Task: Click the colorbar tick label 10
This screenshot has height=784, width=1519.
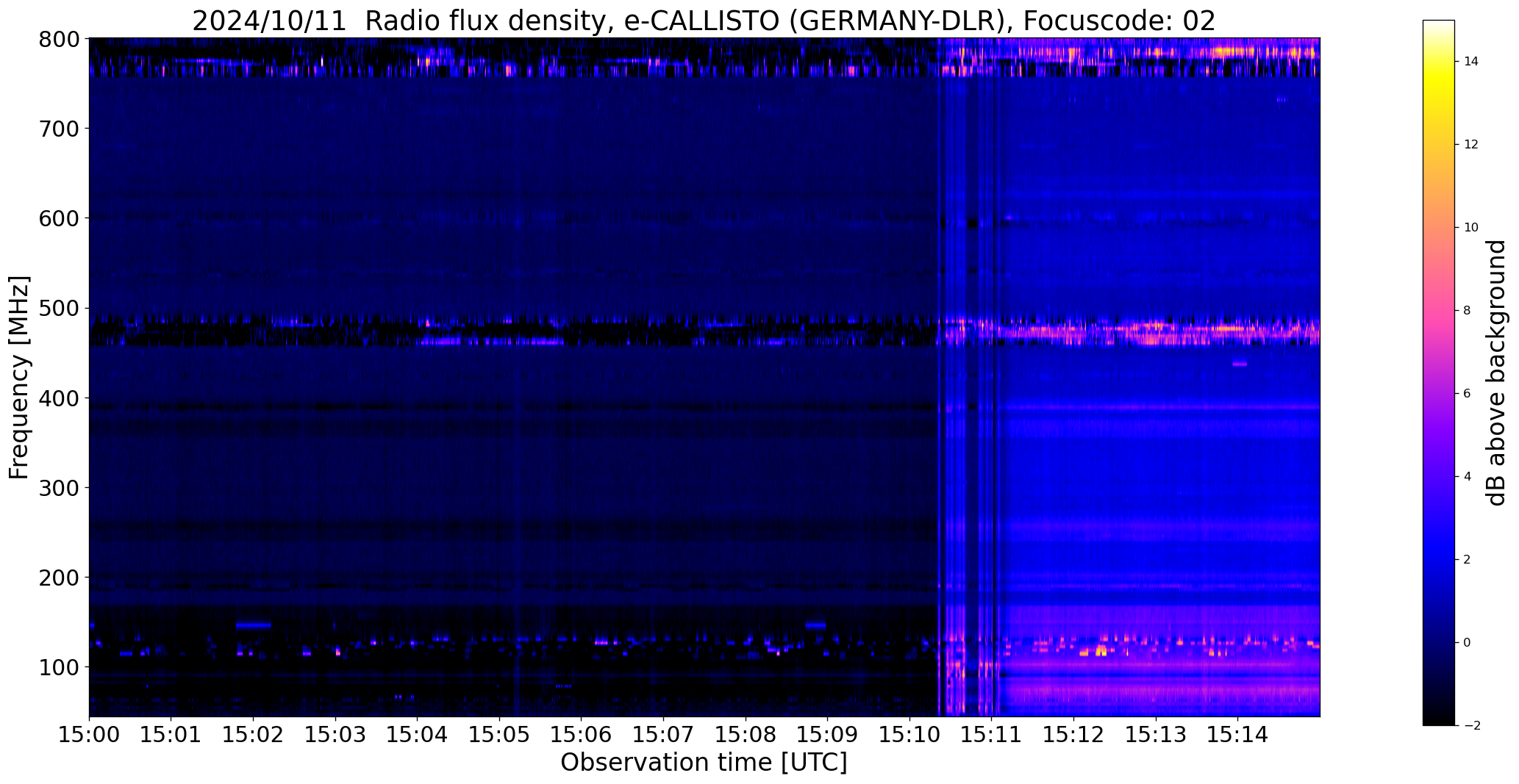Action: [x=1471, y=228]
